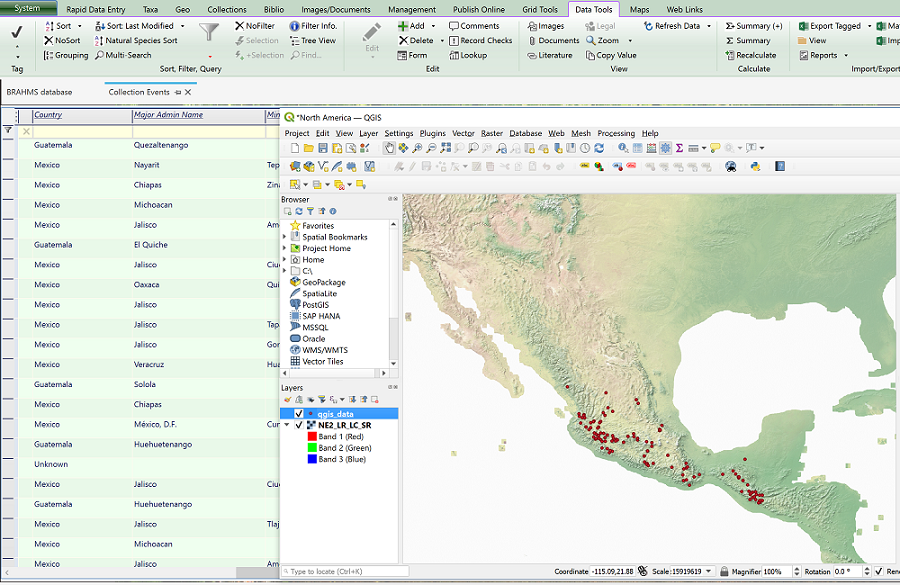Viewport: 900px width, 585px height.
Task: Click Open Layer Styling panel icon
Action: point(288,400)
